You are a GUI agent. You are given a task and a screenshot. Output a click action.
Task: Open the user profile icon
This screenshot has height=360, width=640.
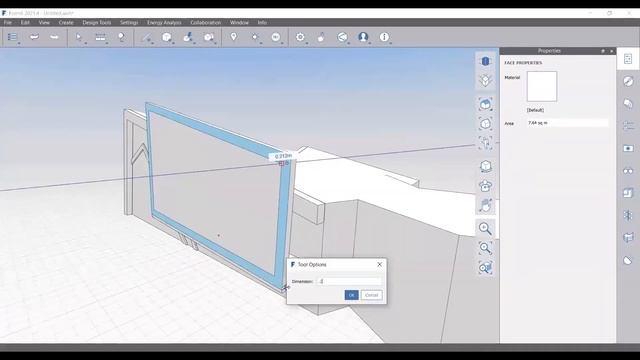point(363,37)
